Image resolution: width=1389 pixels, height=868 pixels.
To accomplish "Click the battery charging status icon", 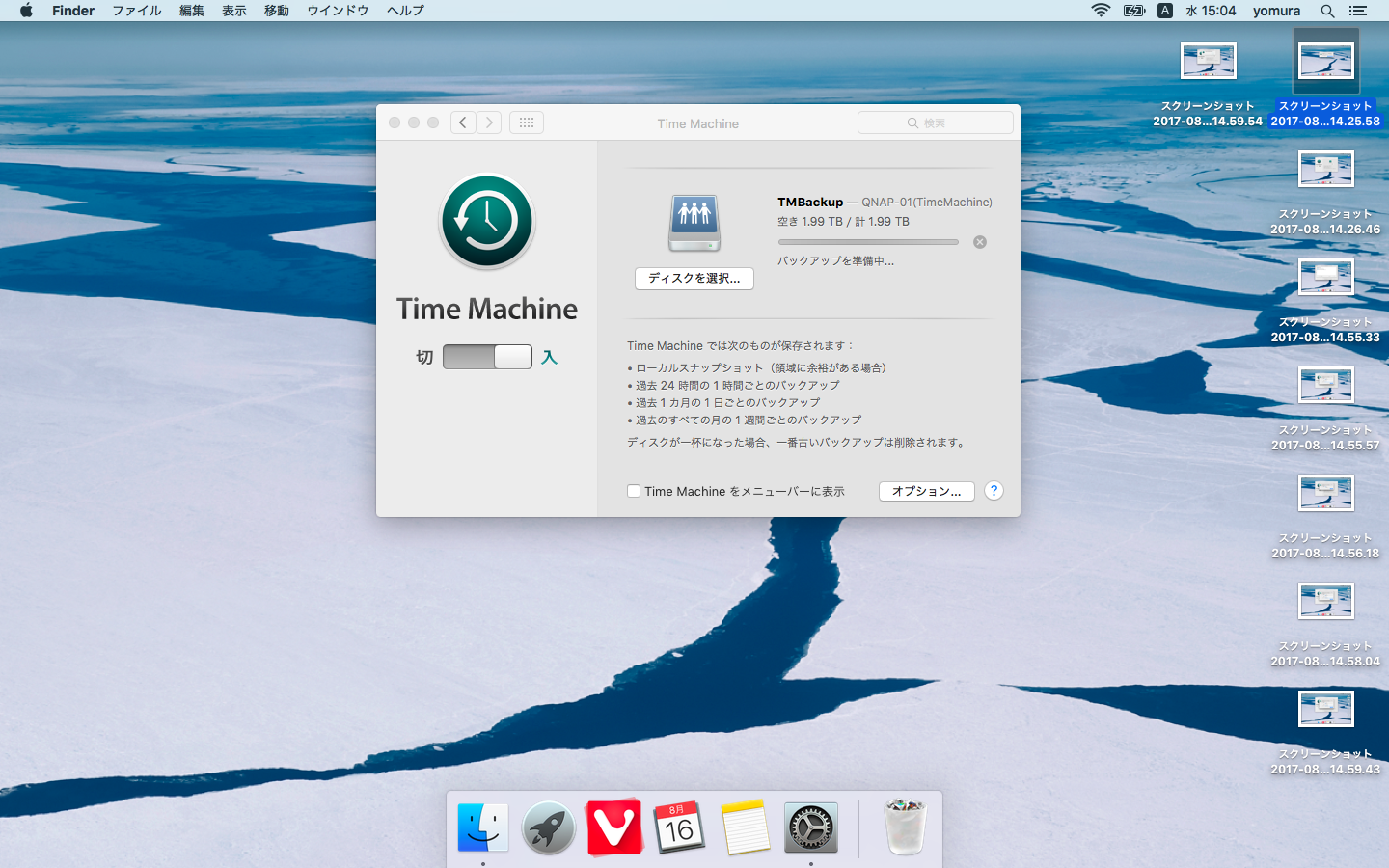I will point(1134,11).
